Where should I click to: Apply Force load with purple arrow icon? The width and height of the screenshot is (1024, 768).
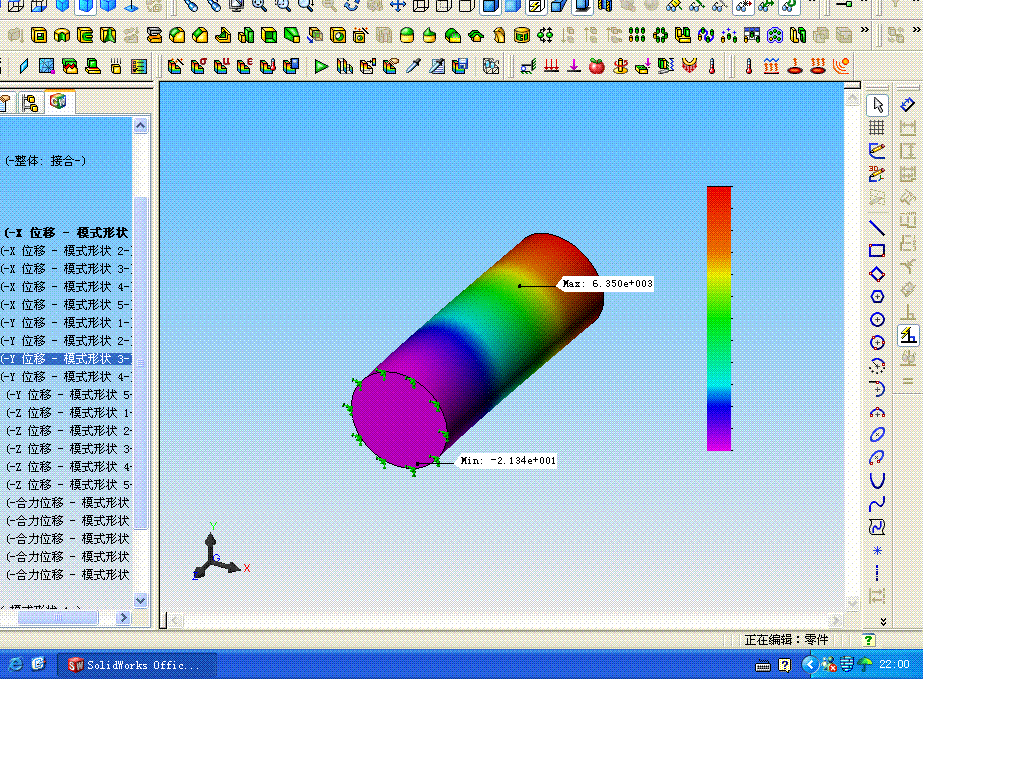tap(574, 66)
